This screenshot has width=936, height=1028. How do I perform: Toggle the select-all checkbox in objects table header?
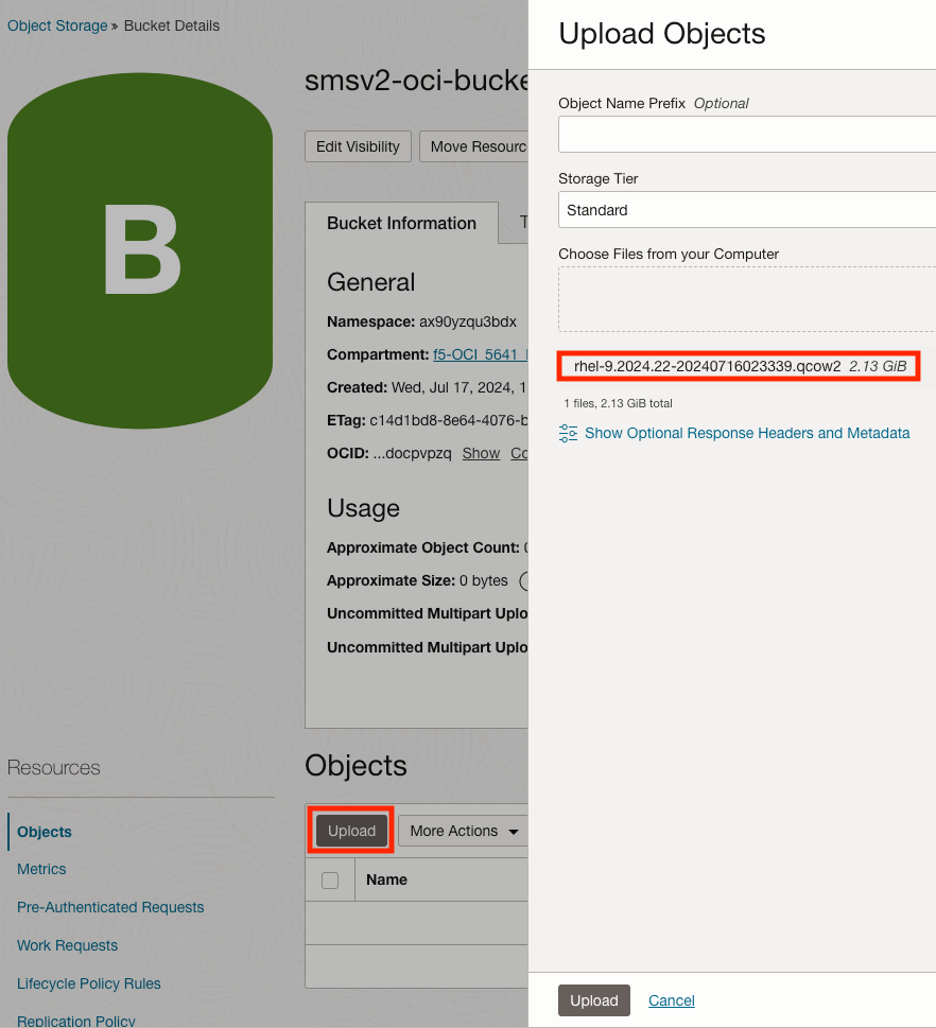point(330,879)
